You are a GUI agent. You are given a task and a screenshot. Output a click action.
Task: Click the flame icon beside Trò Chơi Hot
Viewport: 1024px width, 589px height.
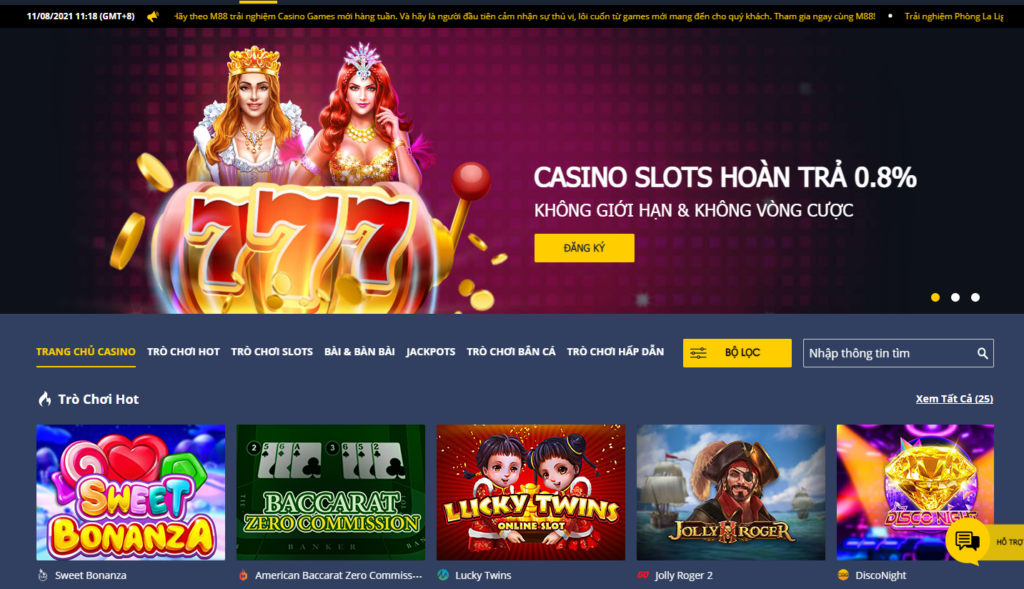pyautogui.click(x=44, y=399)
